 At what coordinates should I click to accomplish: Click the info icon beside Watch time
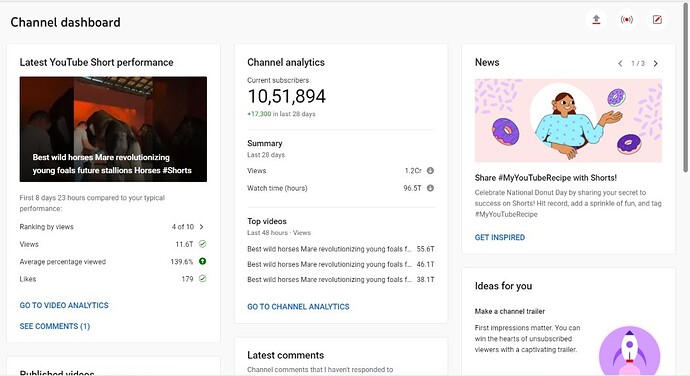click(x=430, y=188)
